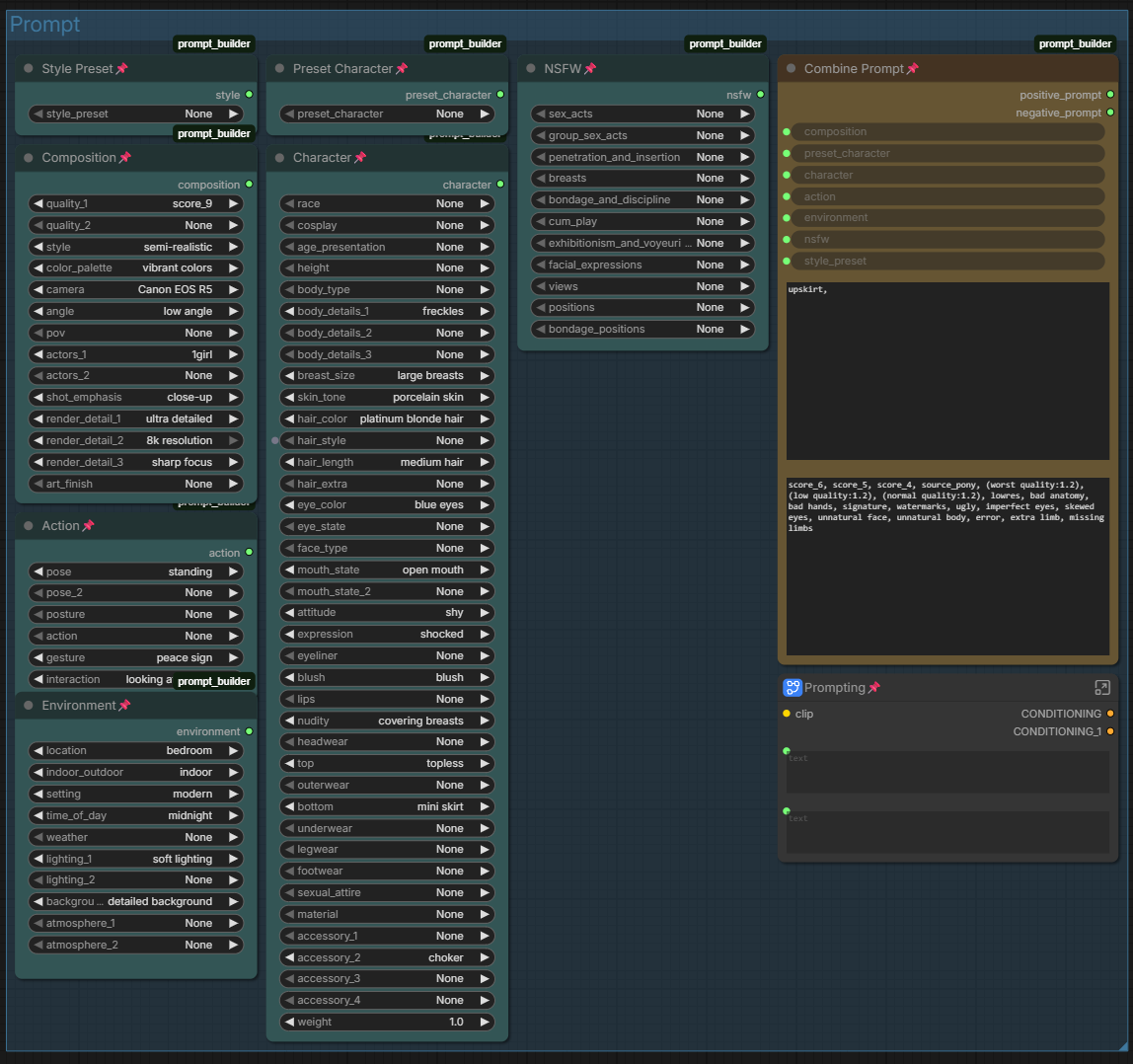This screenshot has height=1064, width=1133.
Task: Click the pin icon on Combine Prompt node
Action: click(913, 69)
